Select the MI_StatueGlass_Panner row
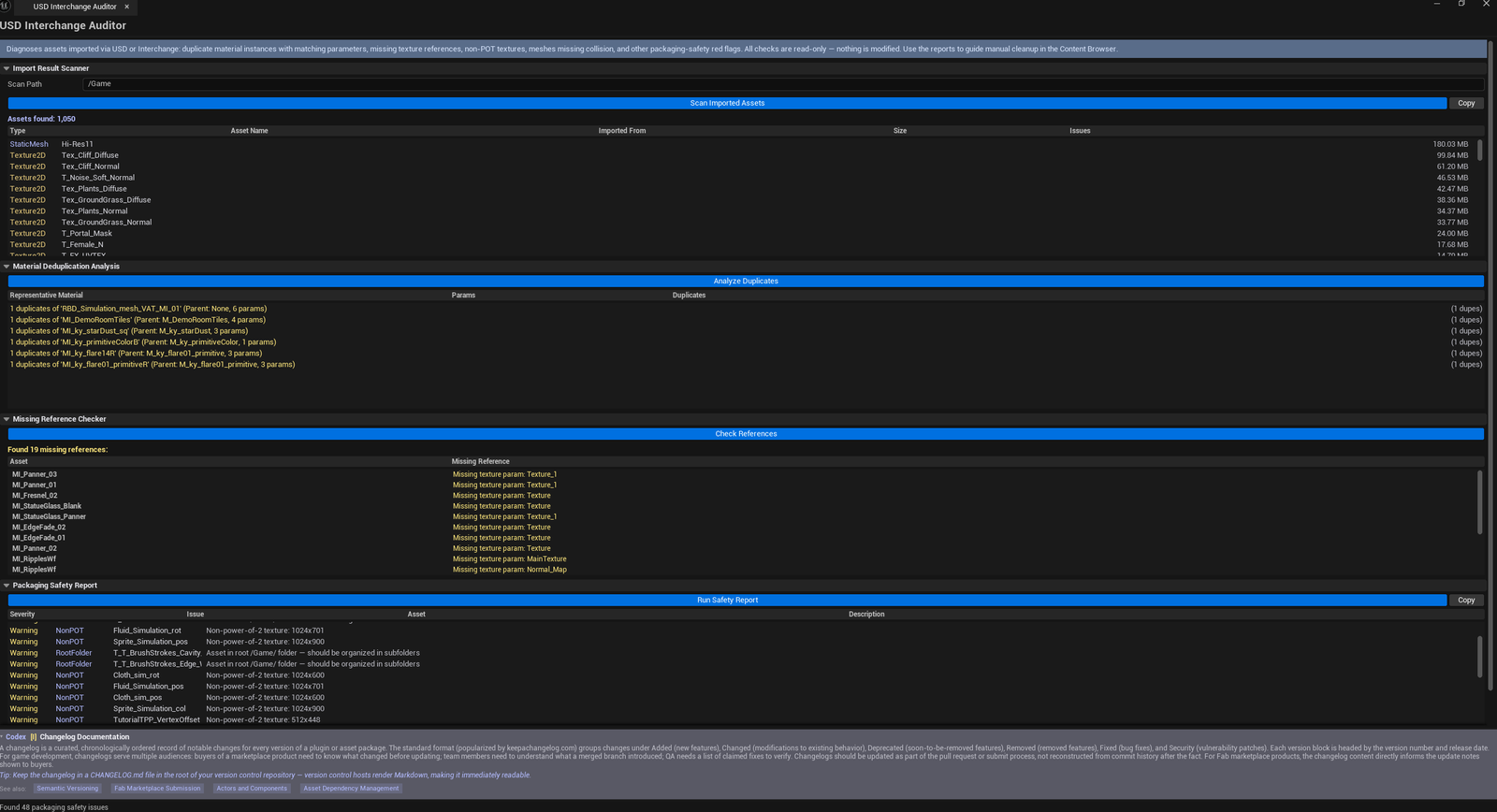Screen dimensions: 1497x812 click(742, 516)
